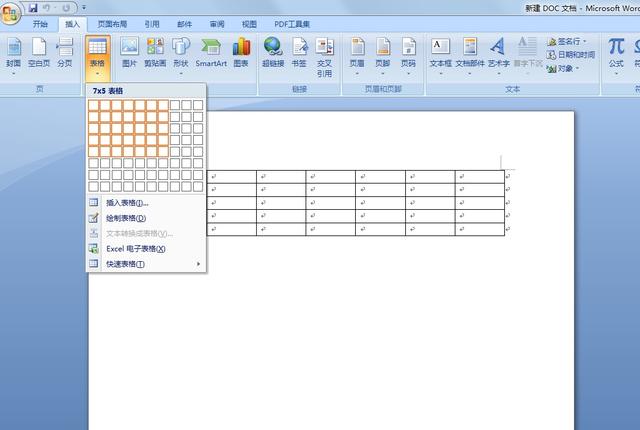Open the 审阅 tab
This screenshot has width=640, height=430.
[217, 24]
